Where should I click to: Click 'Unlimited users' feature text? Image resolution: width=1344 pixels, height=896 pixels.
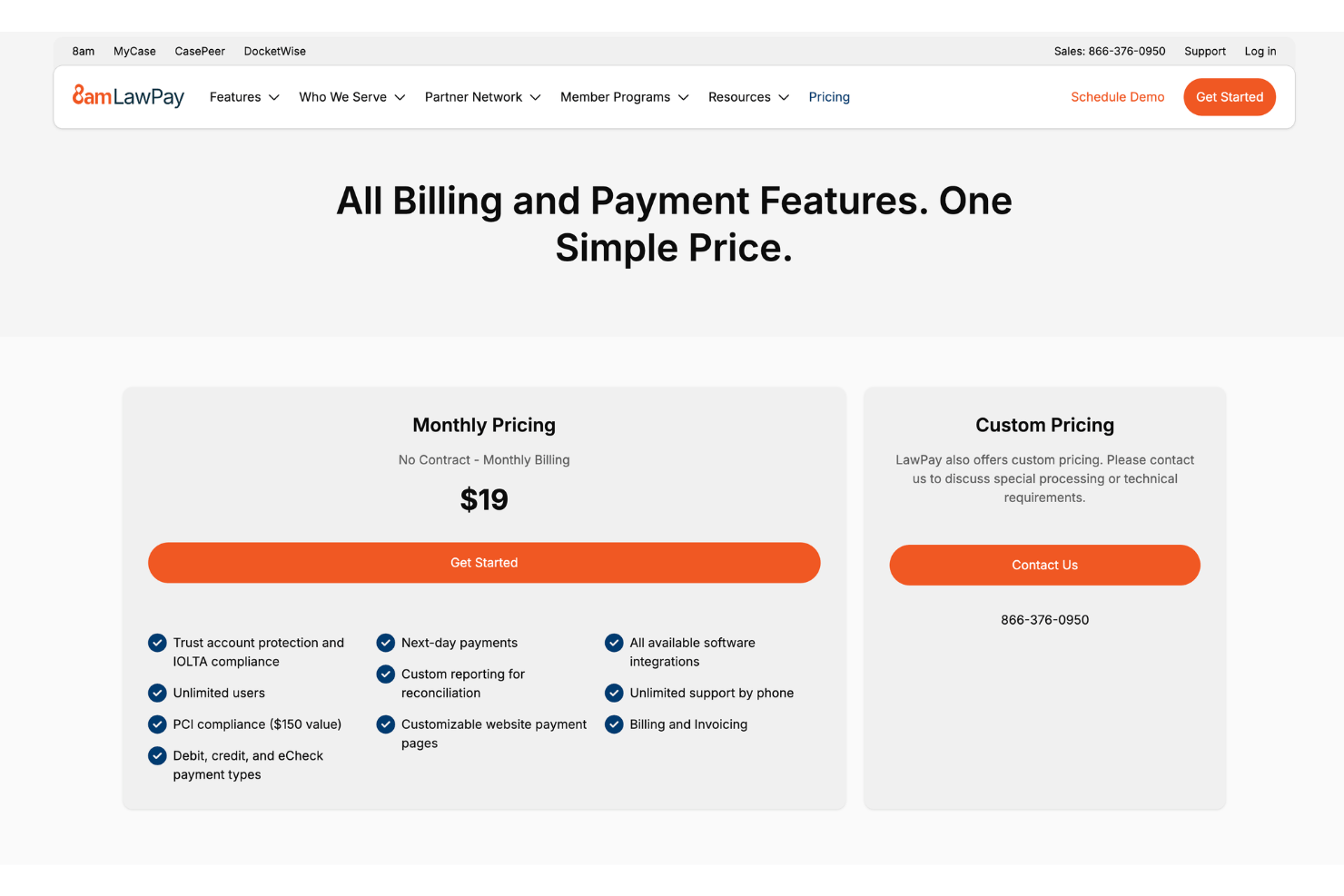[x=219, y=693]
